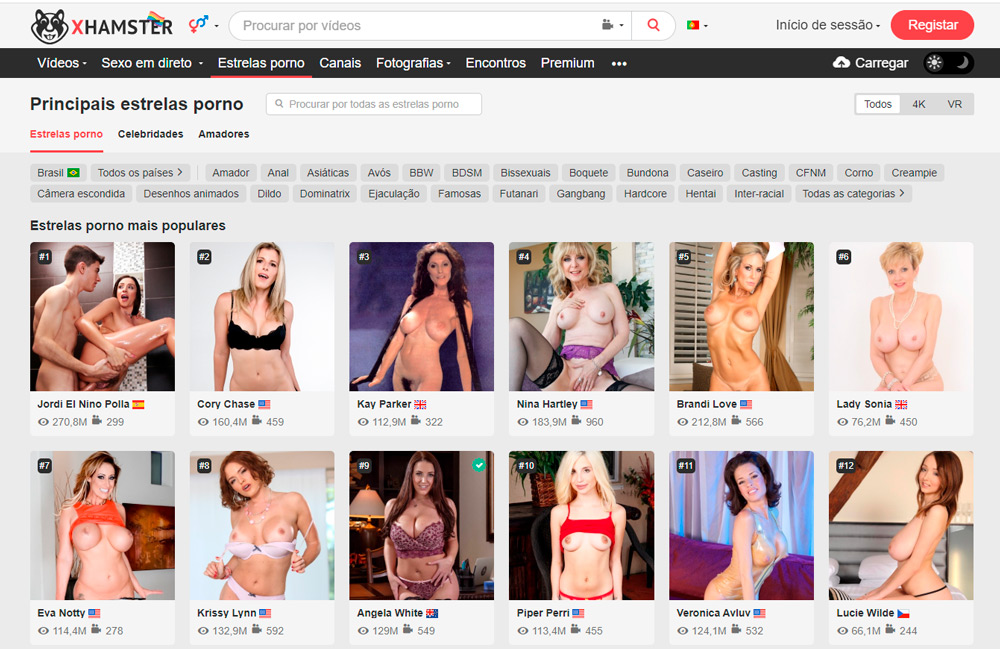Screen dimensions: 1000x649
Task: Select the Hentai category chip
Action: (700, 194)
